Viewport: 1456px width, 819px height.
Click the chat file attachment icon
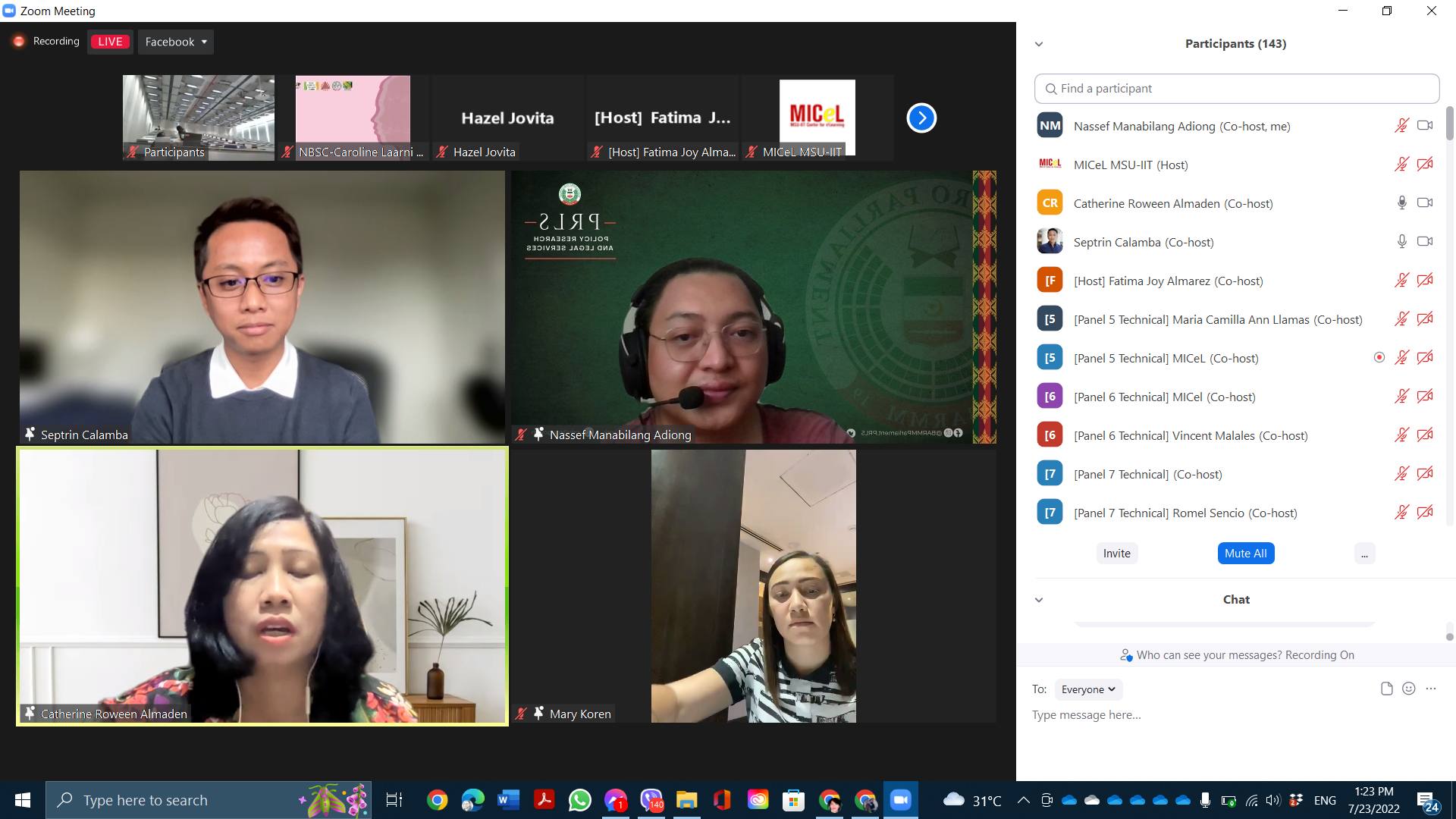[x=1386, y=689]
